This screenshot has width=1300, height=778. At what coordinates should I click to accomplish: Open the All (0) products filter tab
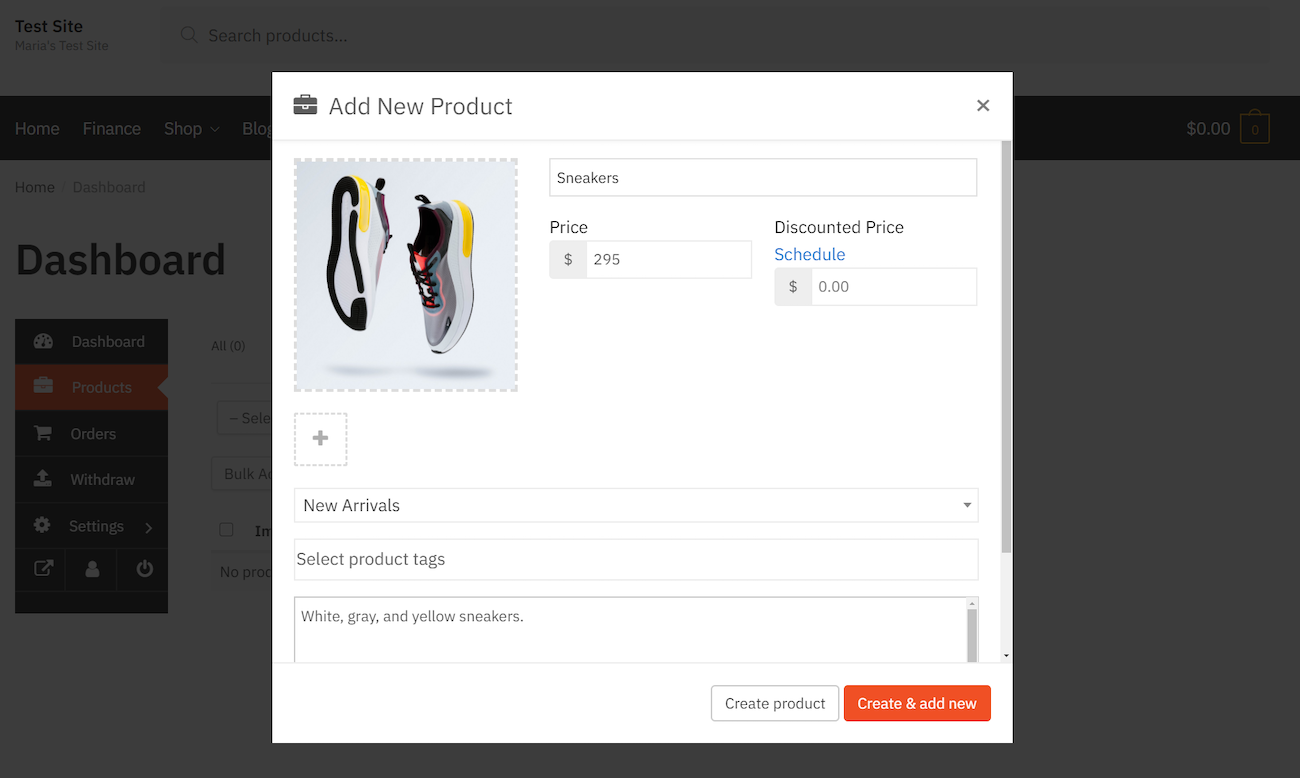coord(228,346)
